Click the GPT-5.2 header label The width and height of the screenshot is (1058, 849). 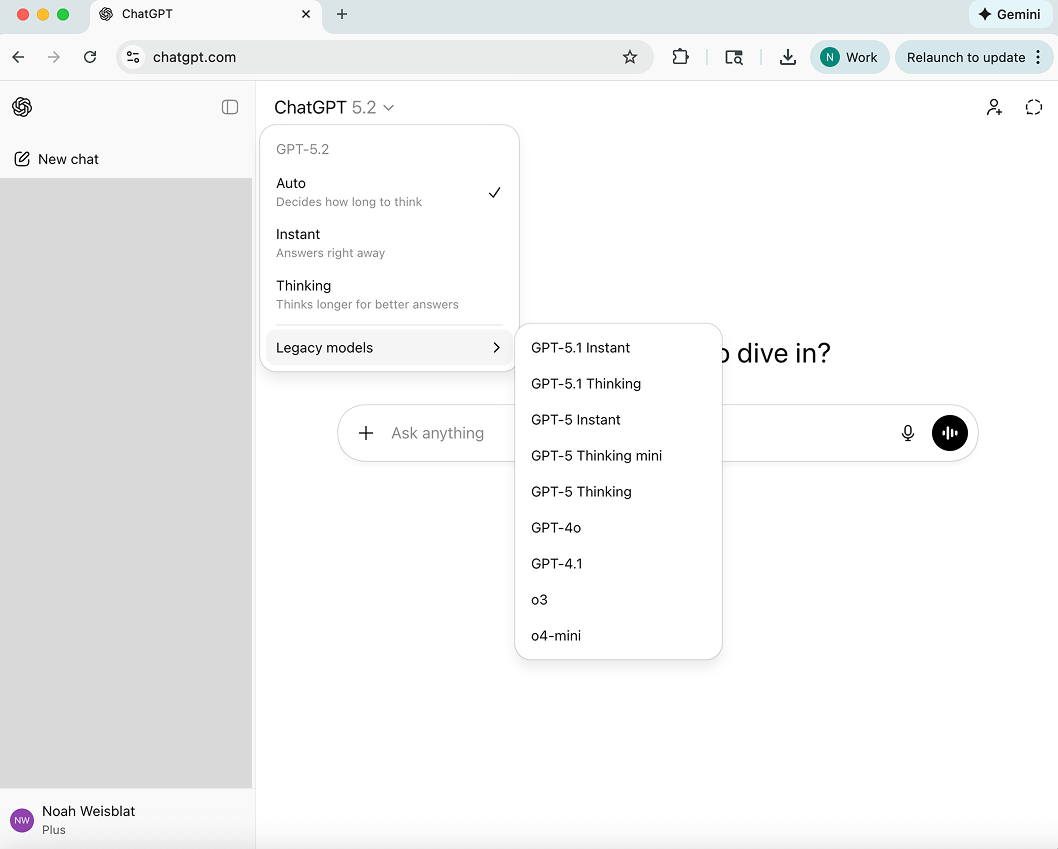[302, 149]
